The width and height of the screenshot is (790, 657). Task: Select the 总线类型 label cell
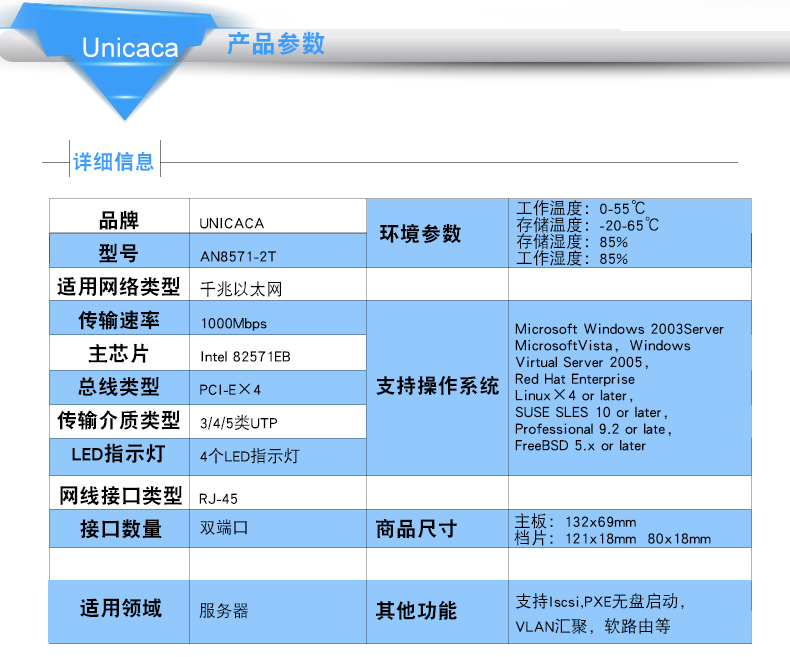(119, 387)
